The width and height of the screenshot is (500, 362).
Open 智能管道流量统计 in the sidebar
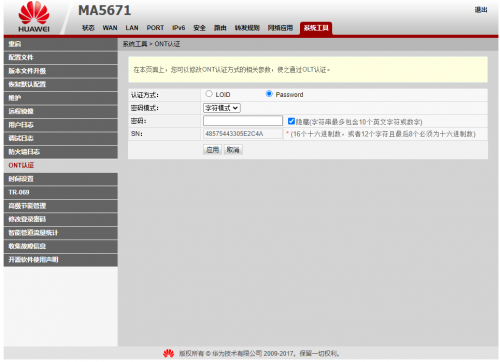click(61, 233)
